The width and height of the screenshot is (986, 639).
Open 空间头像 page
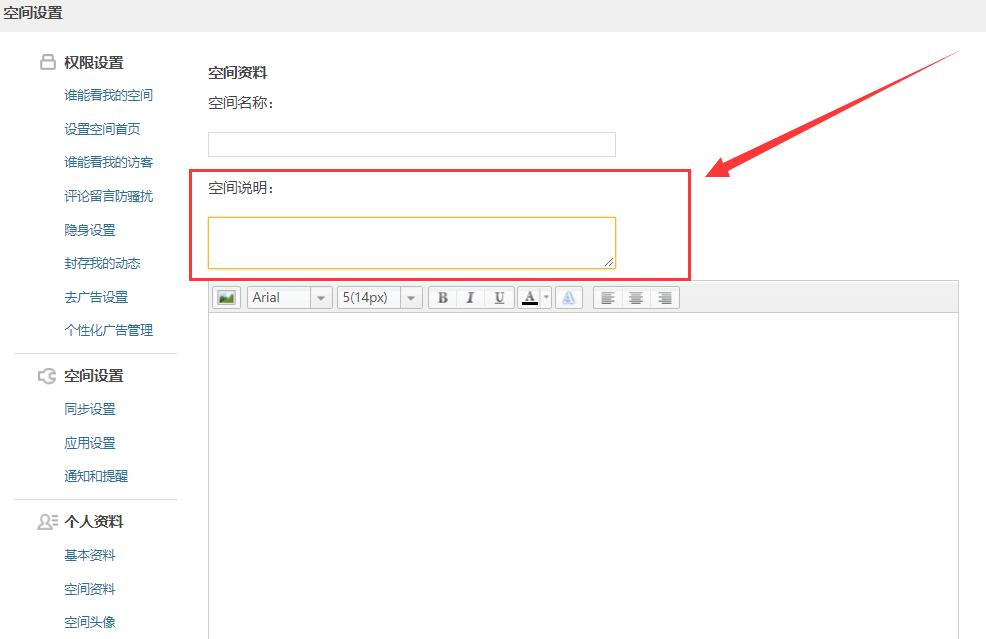tap(89, 622)
